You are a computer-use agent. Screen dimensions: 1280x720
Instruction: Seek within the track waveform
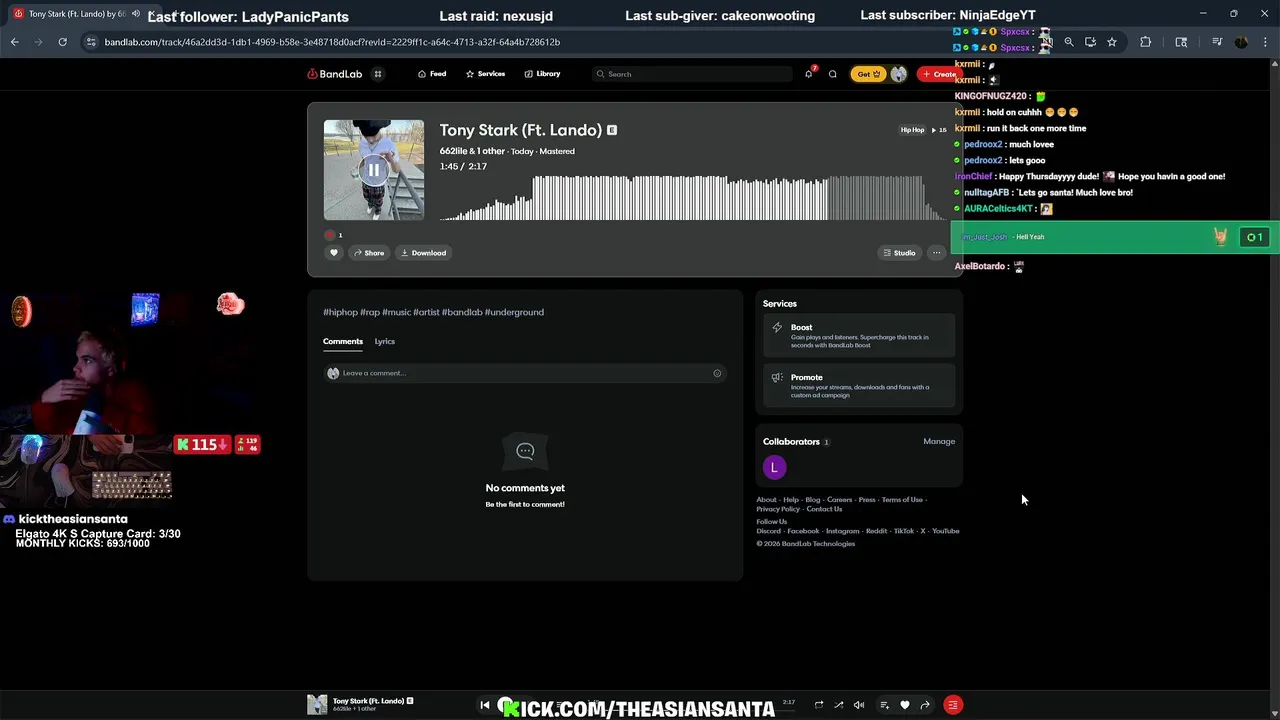692,198
